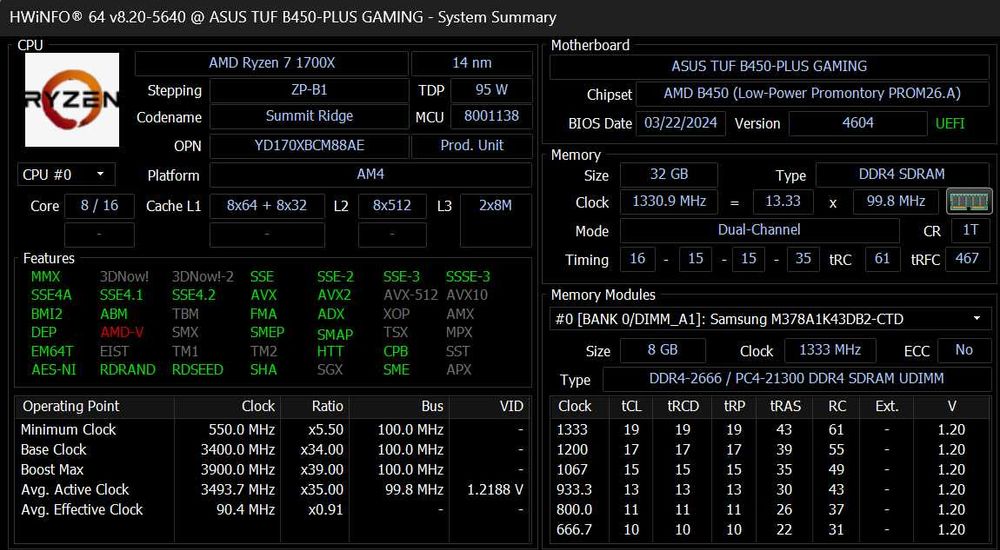The height and width of the screenshot is (550, 1000).
Task: Select the L1 cache value 8x64 + 8x32
Action: pyautogui.click(x=267, y=206)
